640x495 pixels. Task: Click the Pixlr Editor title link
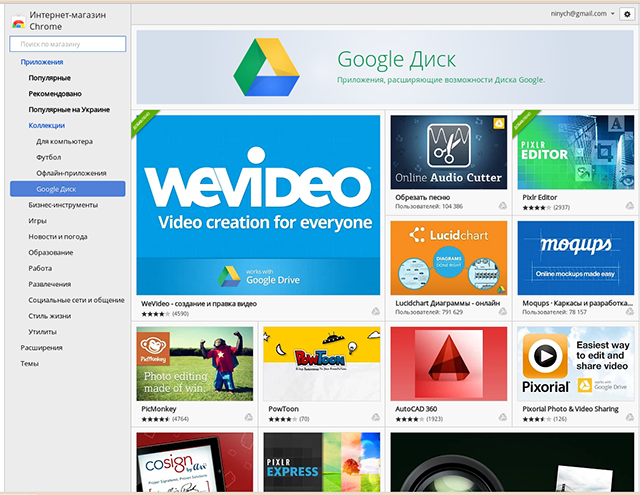[540, 198]
